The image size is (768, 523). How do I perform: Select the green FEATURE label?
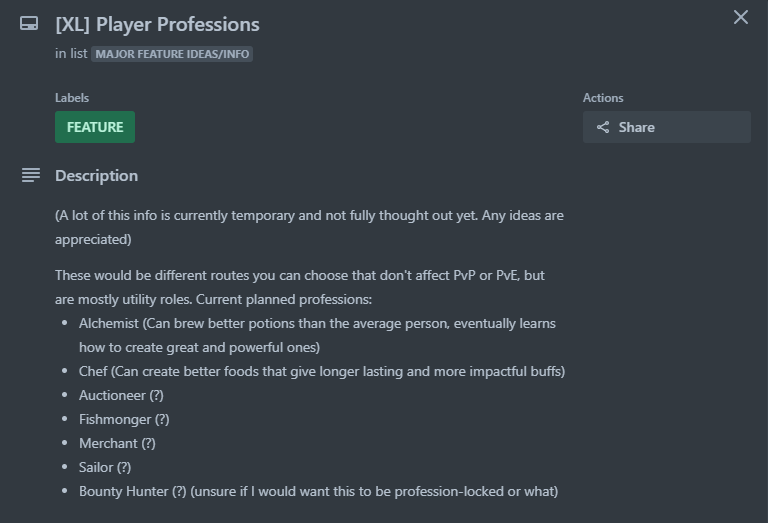click(x=95, y=127)
